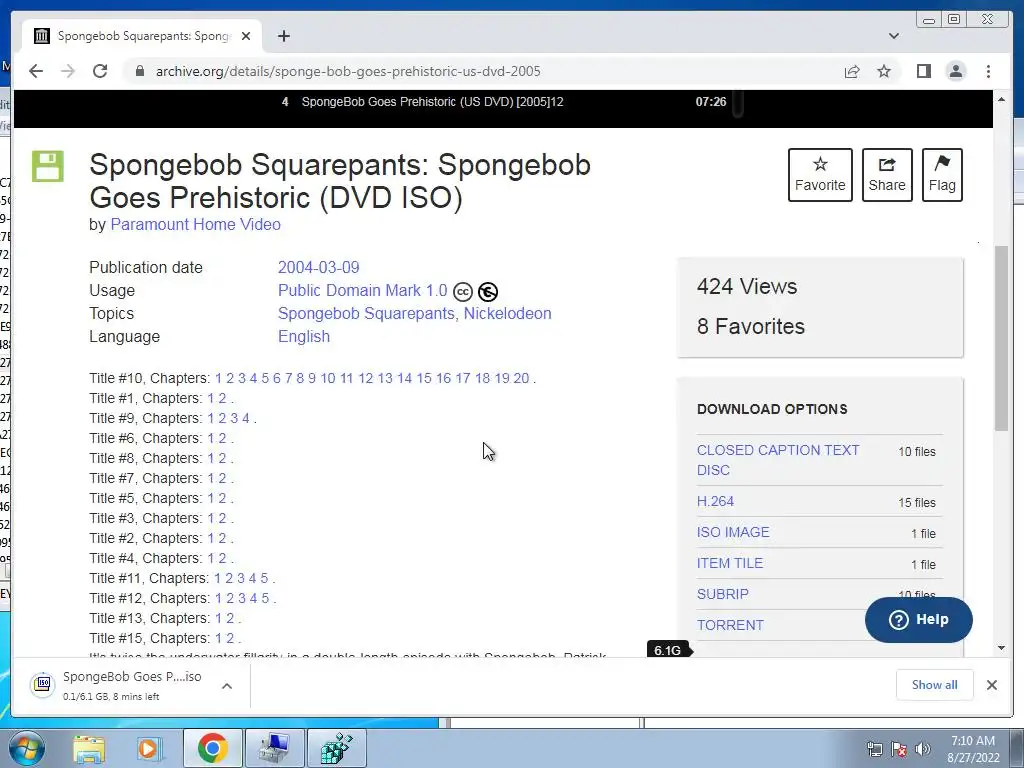Image resolution: width=1024 pixels, height=768 pixels.
Task: Open publication date 2004-03-09
Action: point(318,267)
